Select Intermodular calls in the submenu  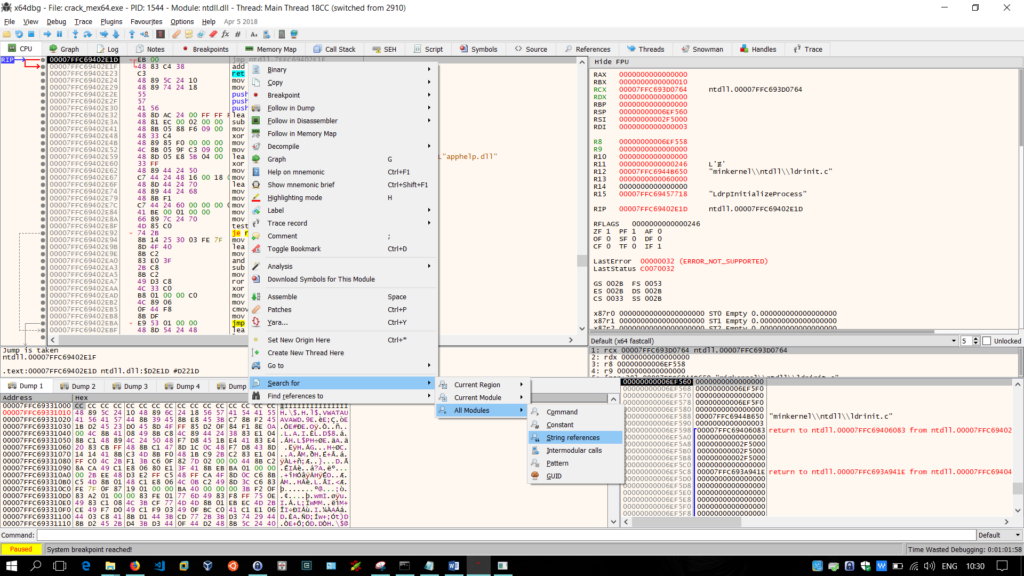573,450
